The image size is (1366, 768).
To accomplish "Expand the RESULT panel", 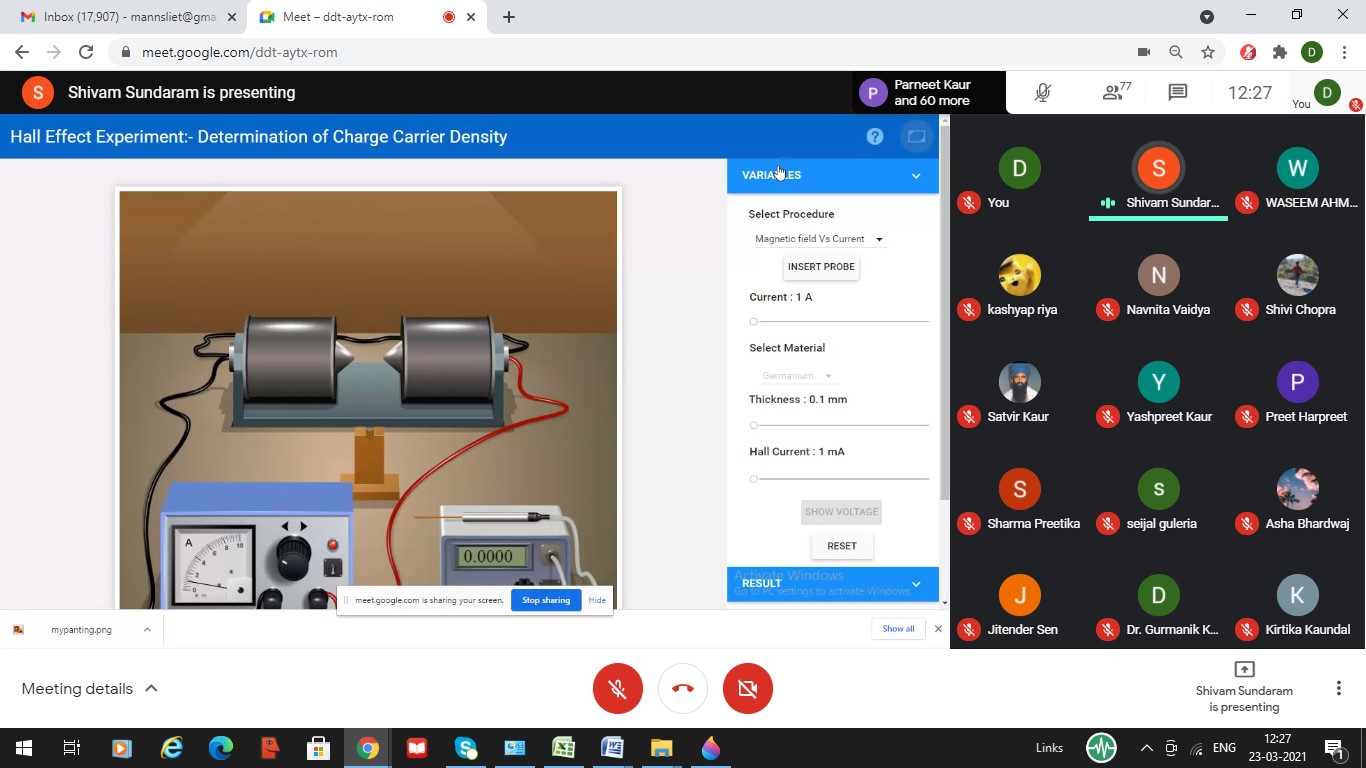I will click(x=915, y=583).
